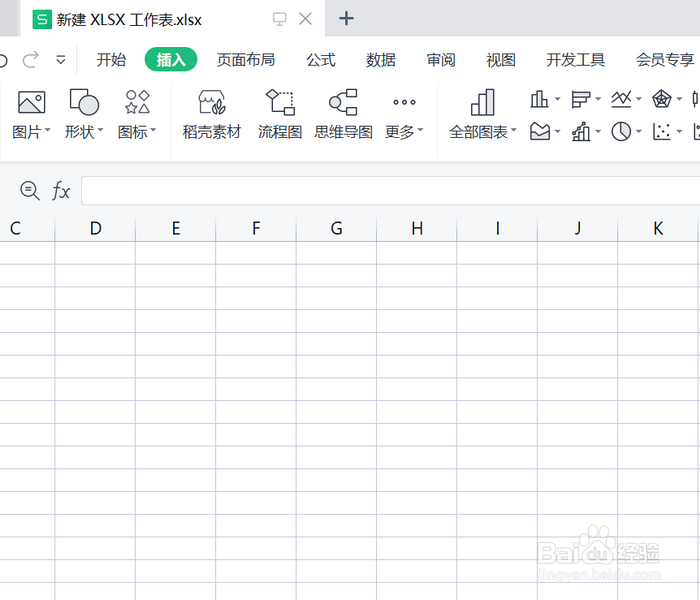This screenshot has height=600, width=700.
Task: Click the formula bar input field
Action: pos(391,191)
